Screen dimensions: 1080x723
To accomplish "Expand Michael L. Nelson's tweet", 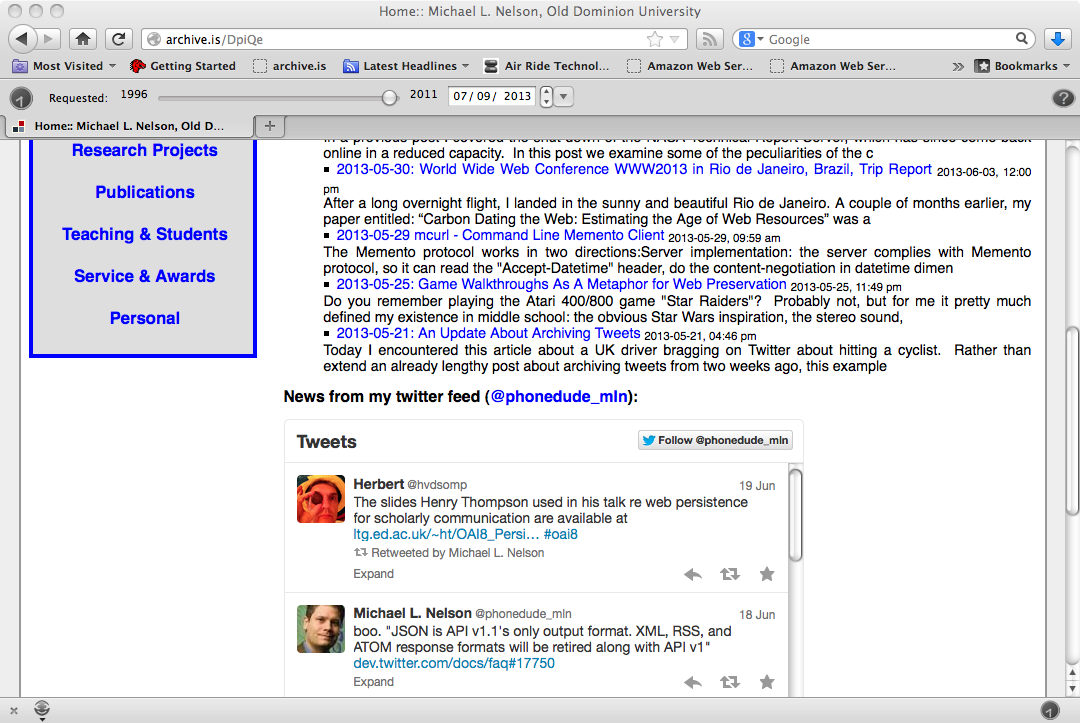I will pyautogui.click(x=373, y=682).
